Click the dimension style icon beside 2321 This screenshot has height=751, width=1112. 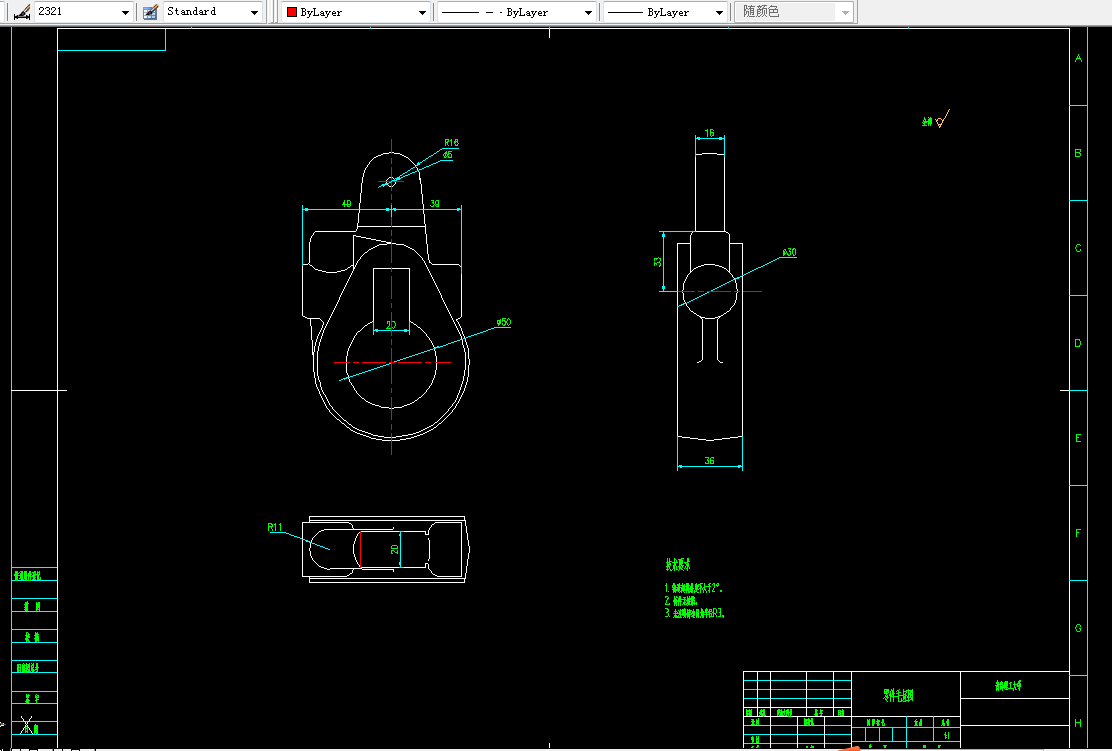(23, 12)
